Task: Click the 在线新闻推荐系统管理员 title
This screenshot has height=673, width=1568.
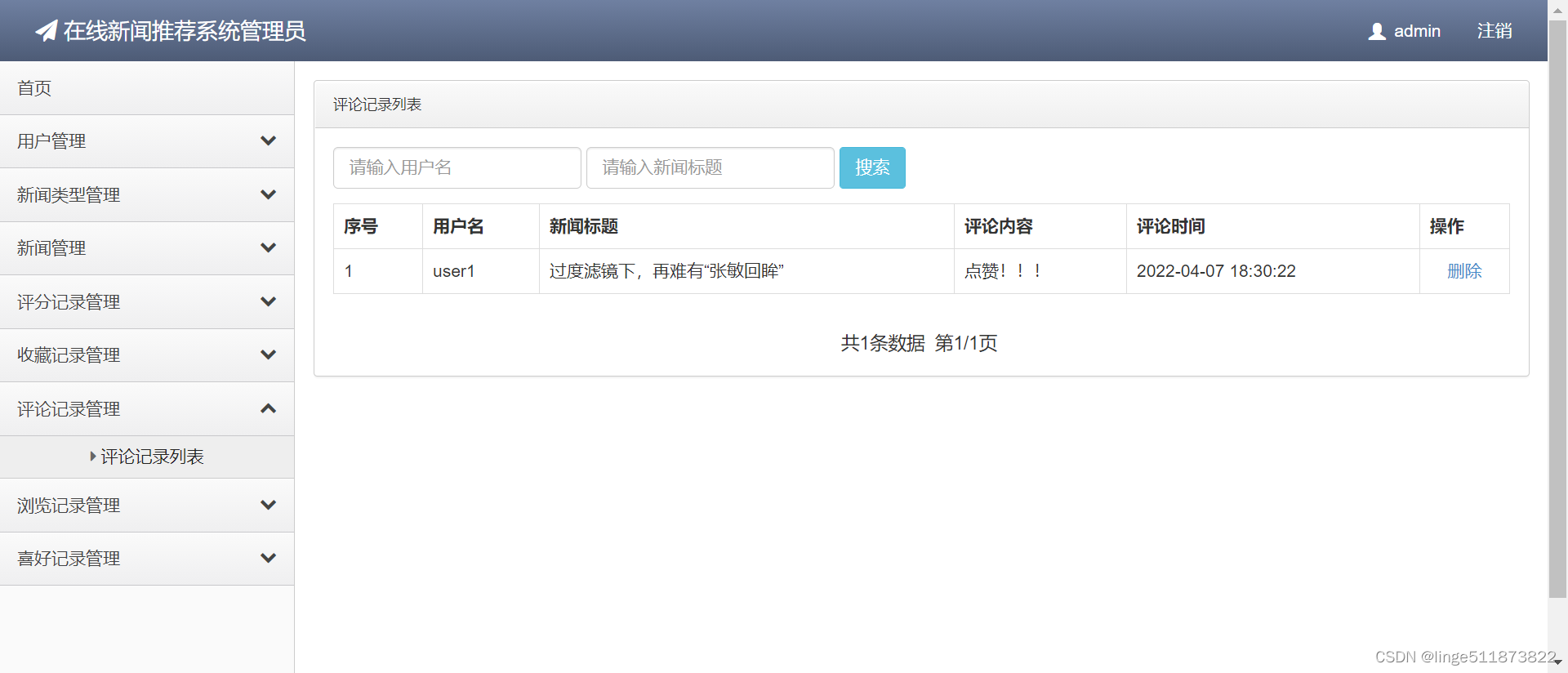Action: pos(185,31)
